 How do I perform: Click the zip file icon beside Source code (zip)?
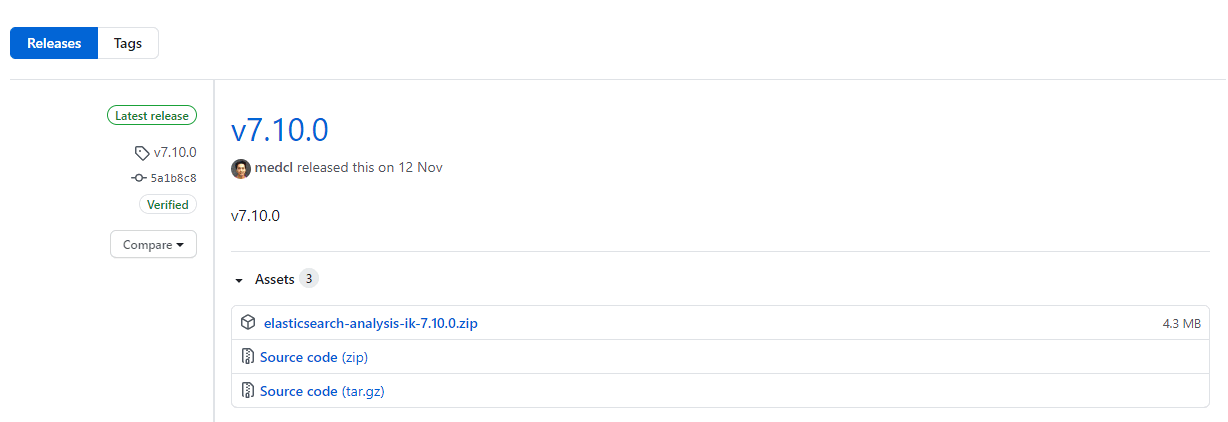point(248,357)
